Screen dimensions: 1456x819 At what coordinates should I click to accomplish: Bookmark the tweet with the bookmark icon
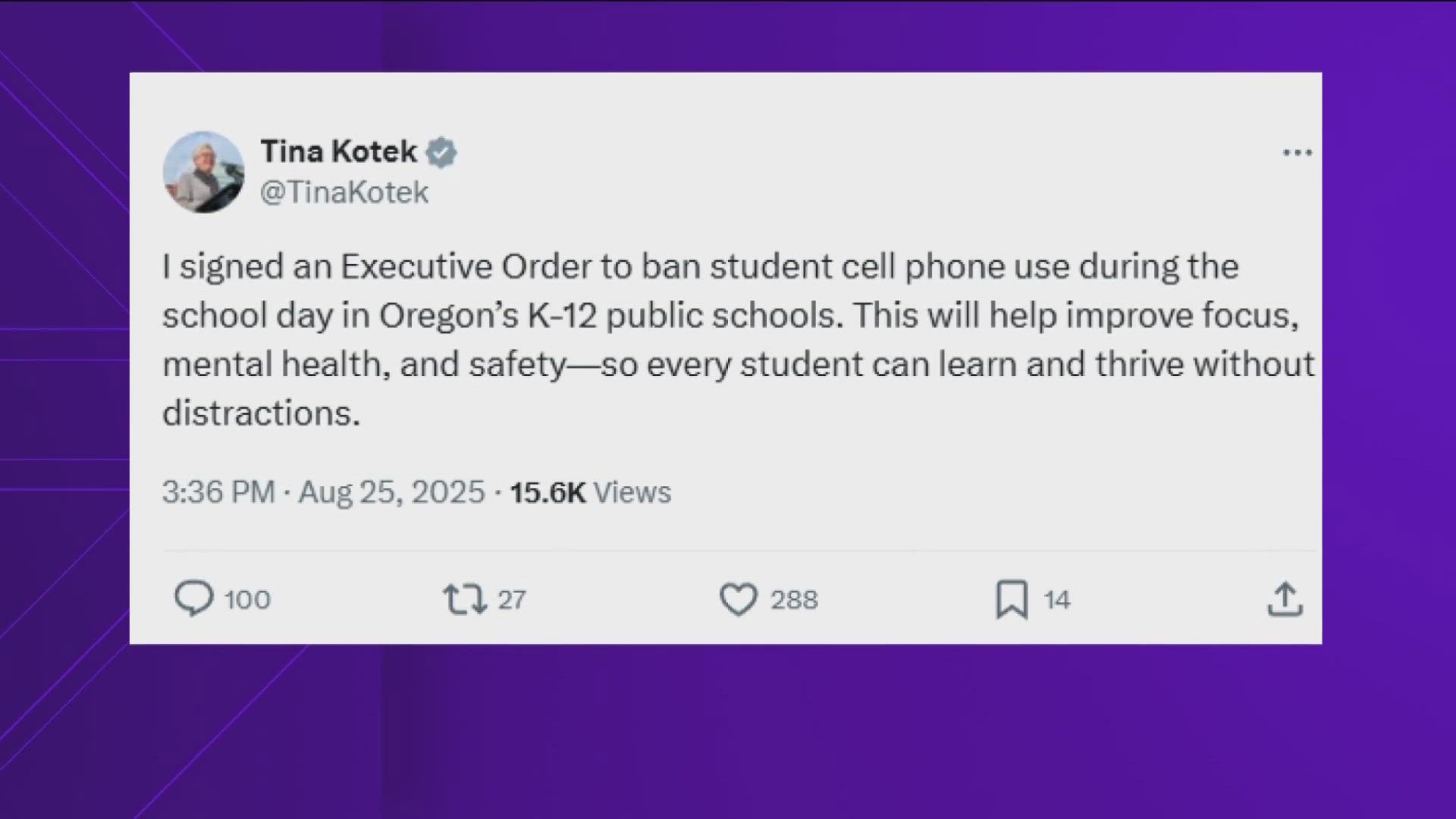click(x=1012, y=600)
